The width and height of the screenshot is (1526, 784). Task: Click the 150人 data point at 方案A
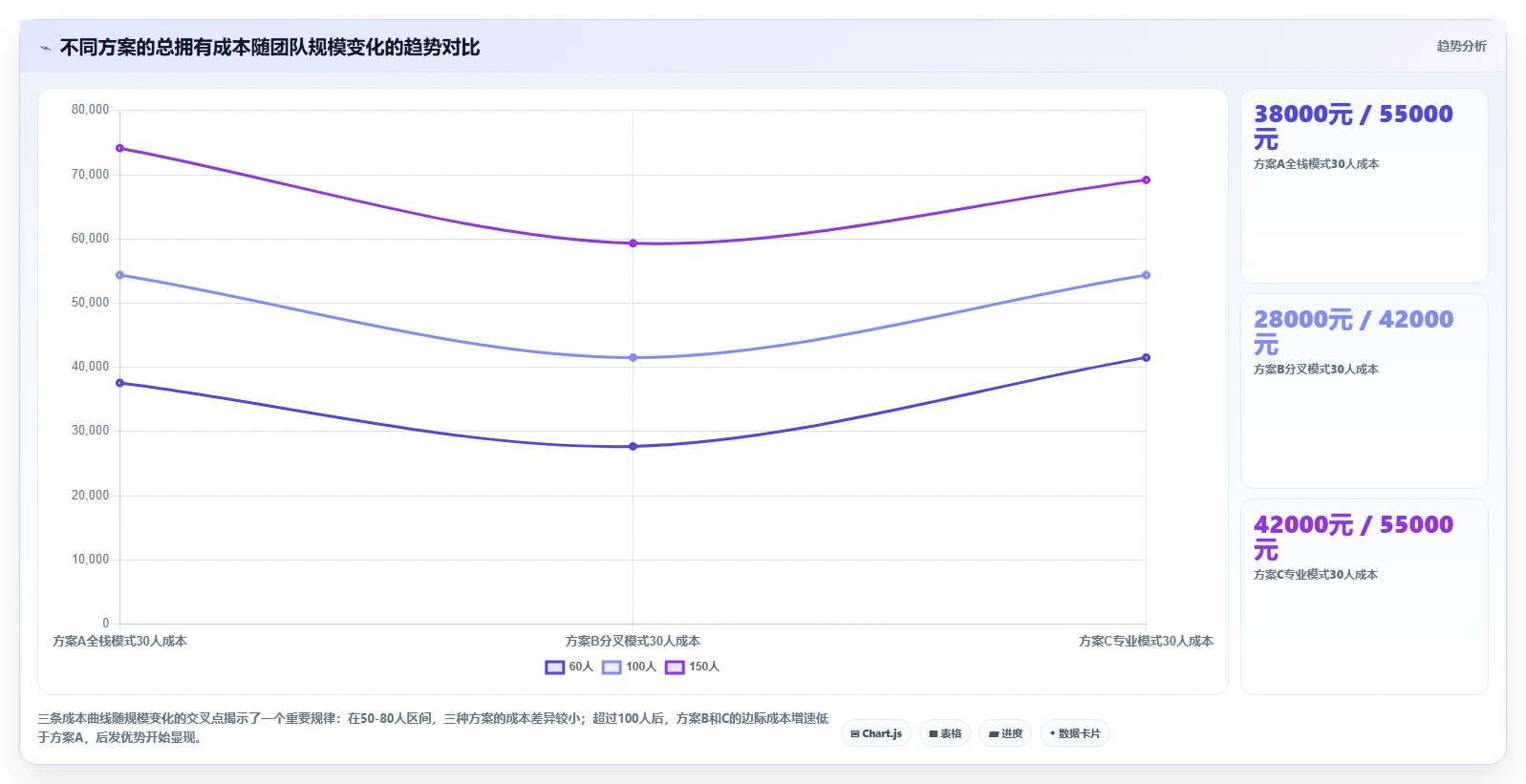pyautogui.click(x=119, y=148)
